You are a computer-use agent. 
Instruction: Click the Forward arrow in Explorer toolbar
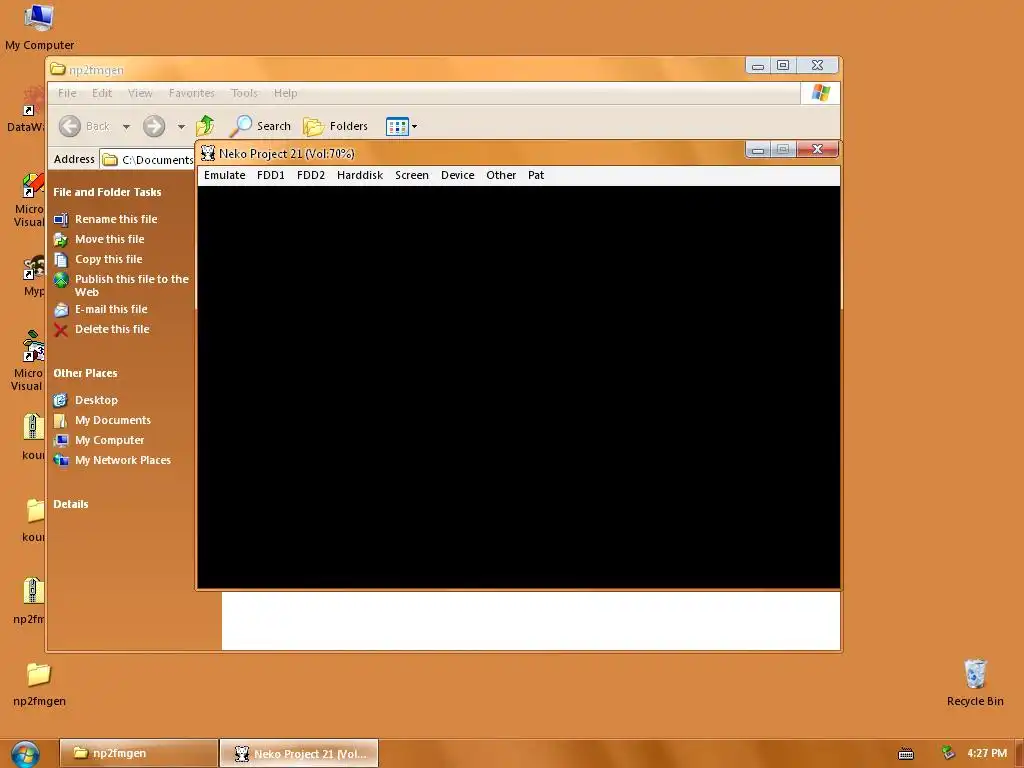154,126
